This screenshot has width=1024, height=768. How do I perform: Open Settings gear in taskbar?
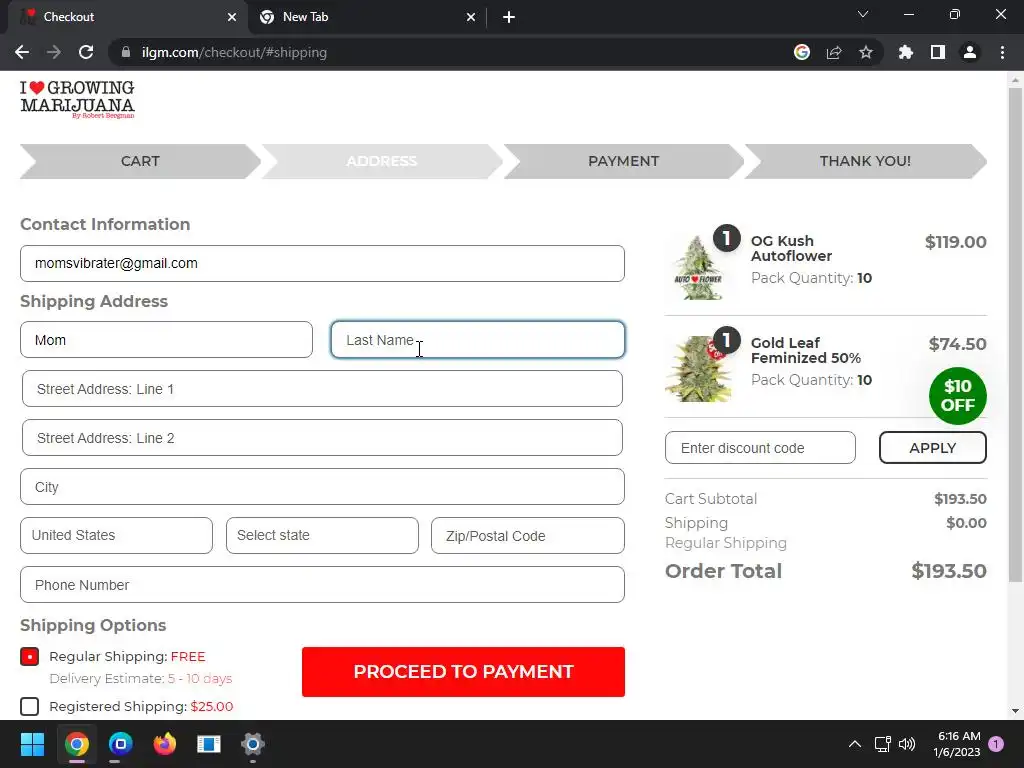tap(253, 744)
